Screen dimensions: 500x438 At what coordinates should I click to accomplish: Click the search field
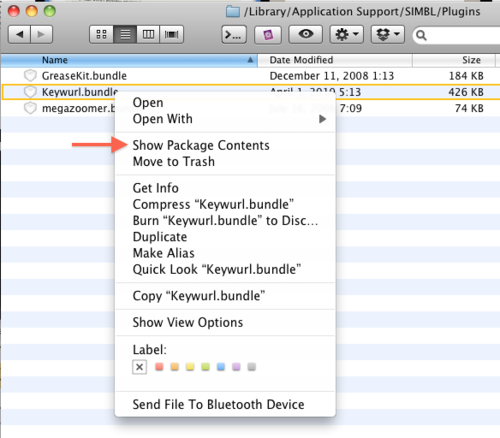pyautogui.click(x=457, y=35)
